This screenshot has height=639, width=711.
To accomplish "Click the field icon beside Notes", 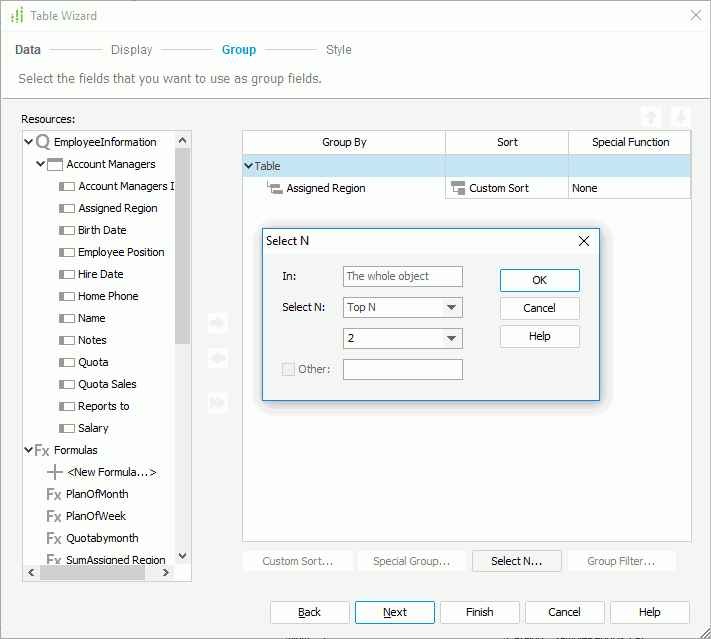I will (x=67, y=340).
